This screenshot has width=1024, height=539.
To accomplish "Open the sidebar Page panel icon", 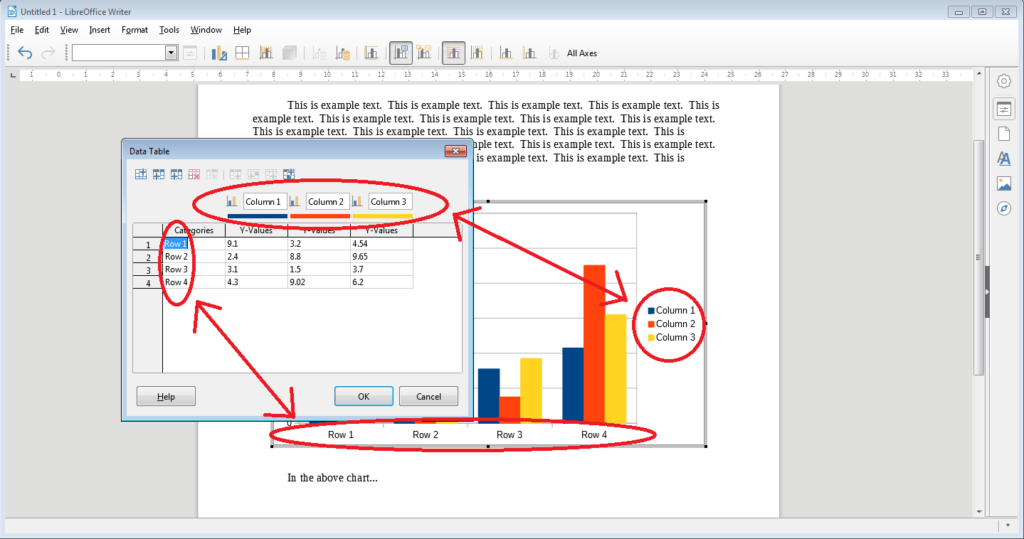I will (1004, 134).
